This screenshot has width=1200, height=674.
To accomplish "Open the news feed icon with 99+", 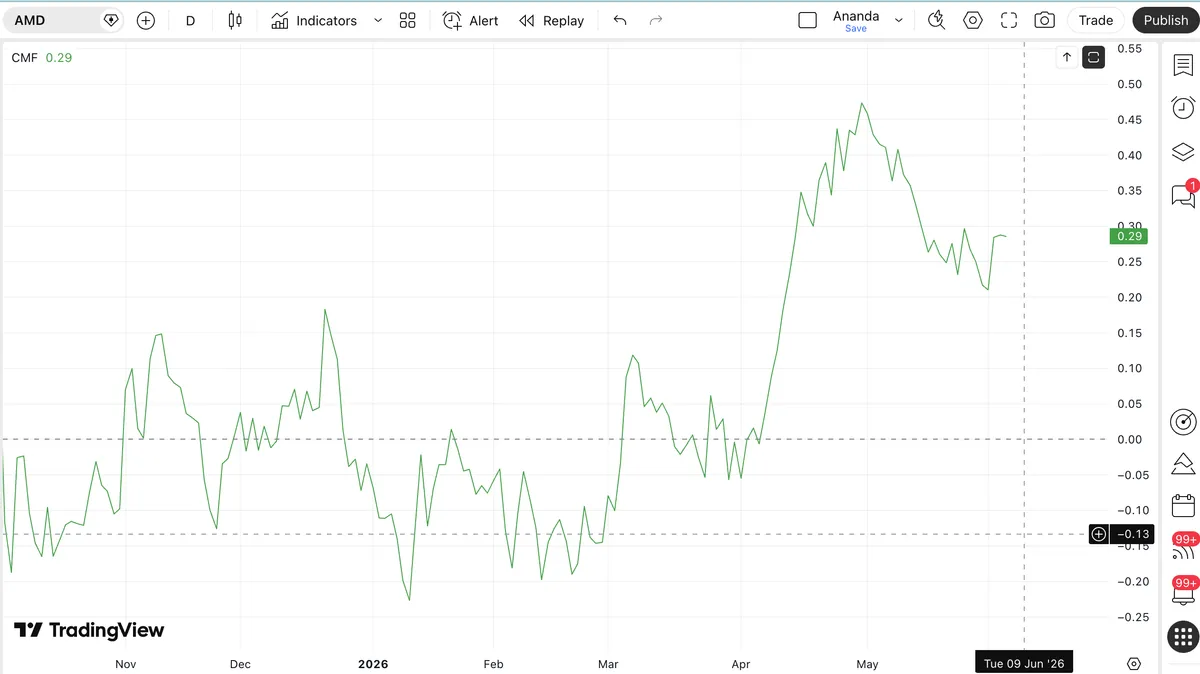I will click(1183, 548).
